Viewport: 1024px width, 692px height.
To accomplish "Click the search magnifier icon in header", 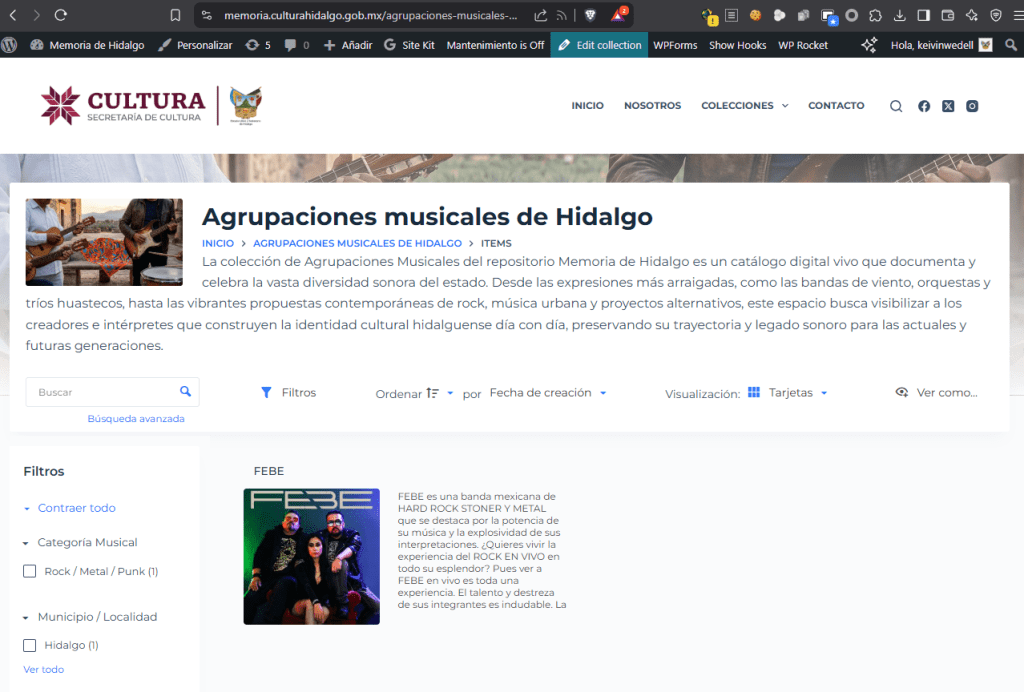I will pos(896,106).
